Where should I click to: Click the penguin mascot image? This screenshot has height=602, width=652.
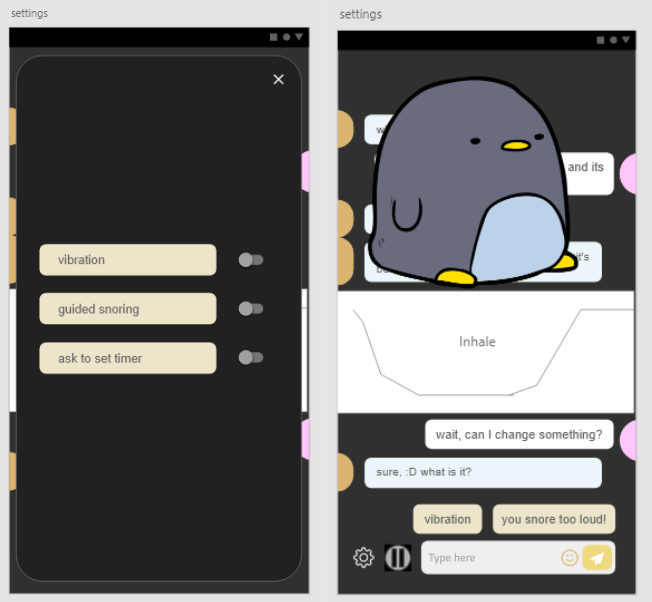point(472,182)
